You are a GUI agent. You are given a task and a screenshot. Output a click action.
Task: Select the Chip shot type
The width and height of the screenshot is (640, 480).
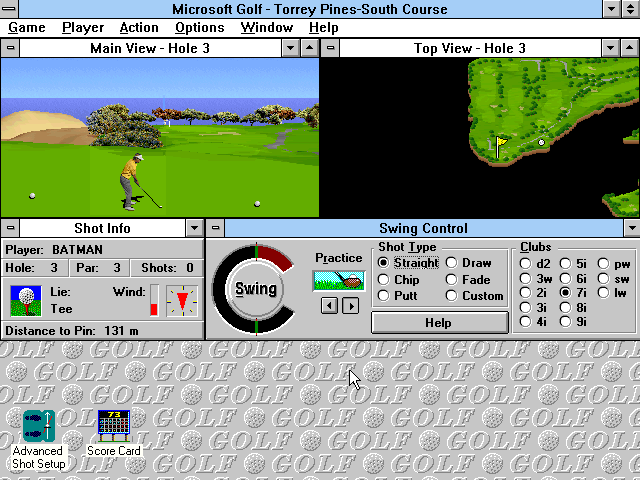[398, 280]
